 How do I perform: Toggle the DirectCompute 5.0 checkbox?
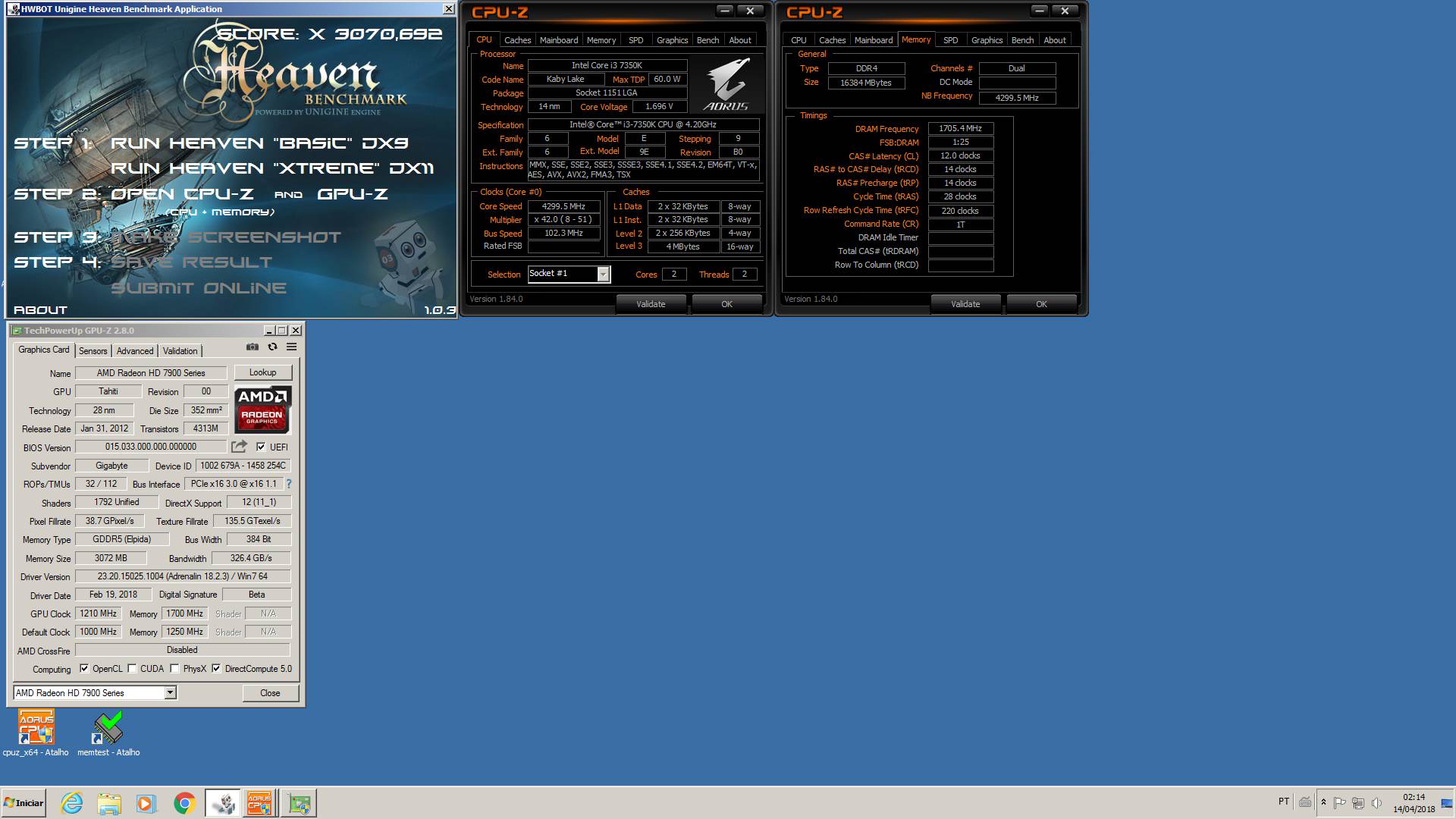[x=216, y=669]
